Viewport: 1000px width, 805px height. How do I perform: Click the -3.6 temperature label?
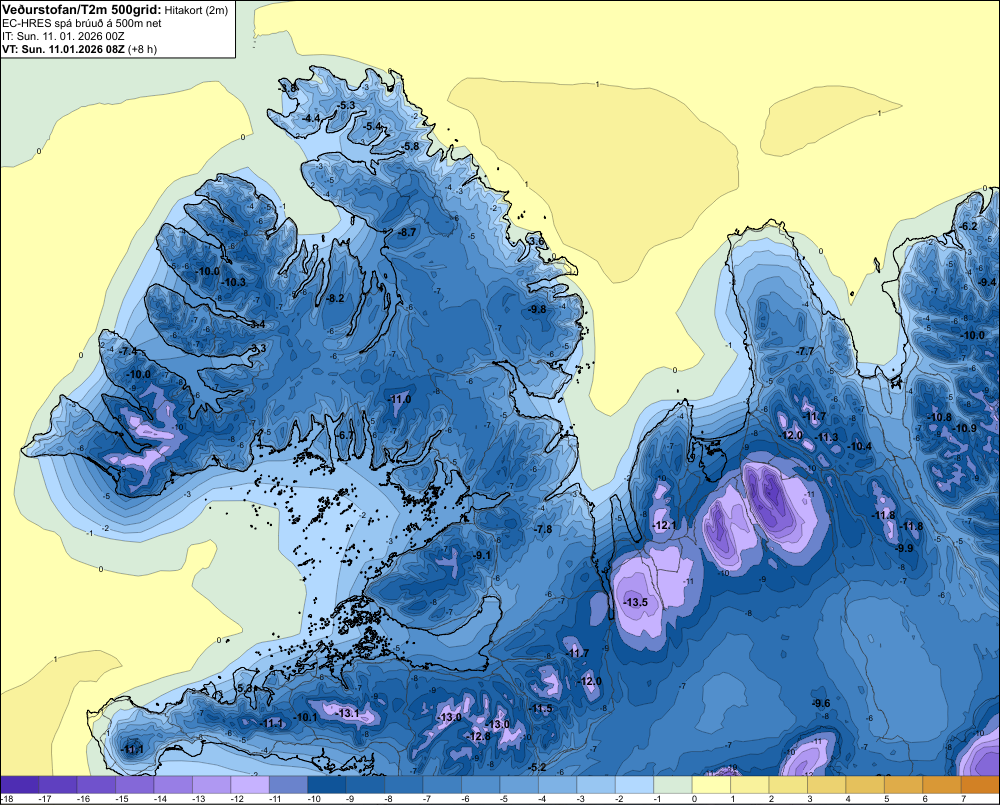click(x=536, y=241)
